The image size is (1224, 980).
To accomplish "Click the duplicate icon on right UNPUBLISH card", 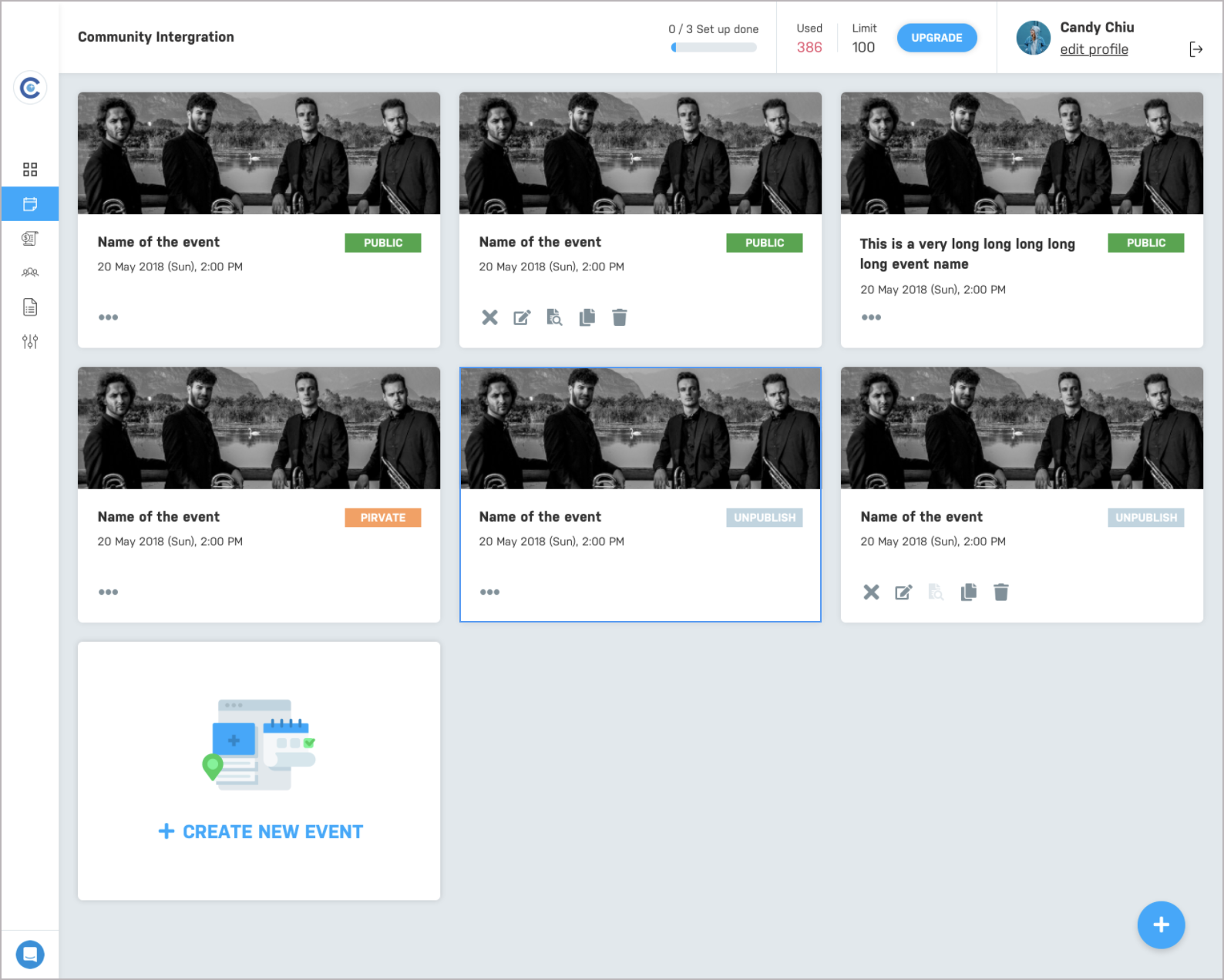I will (968, 592).
